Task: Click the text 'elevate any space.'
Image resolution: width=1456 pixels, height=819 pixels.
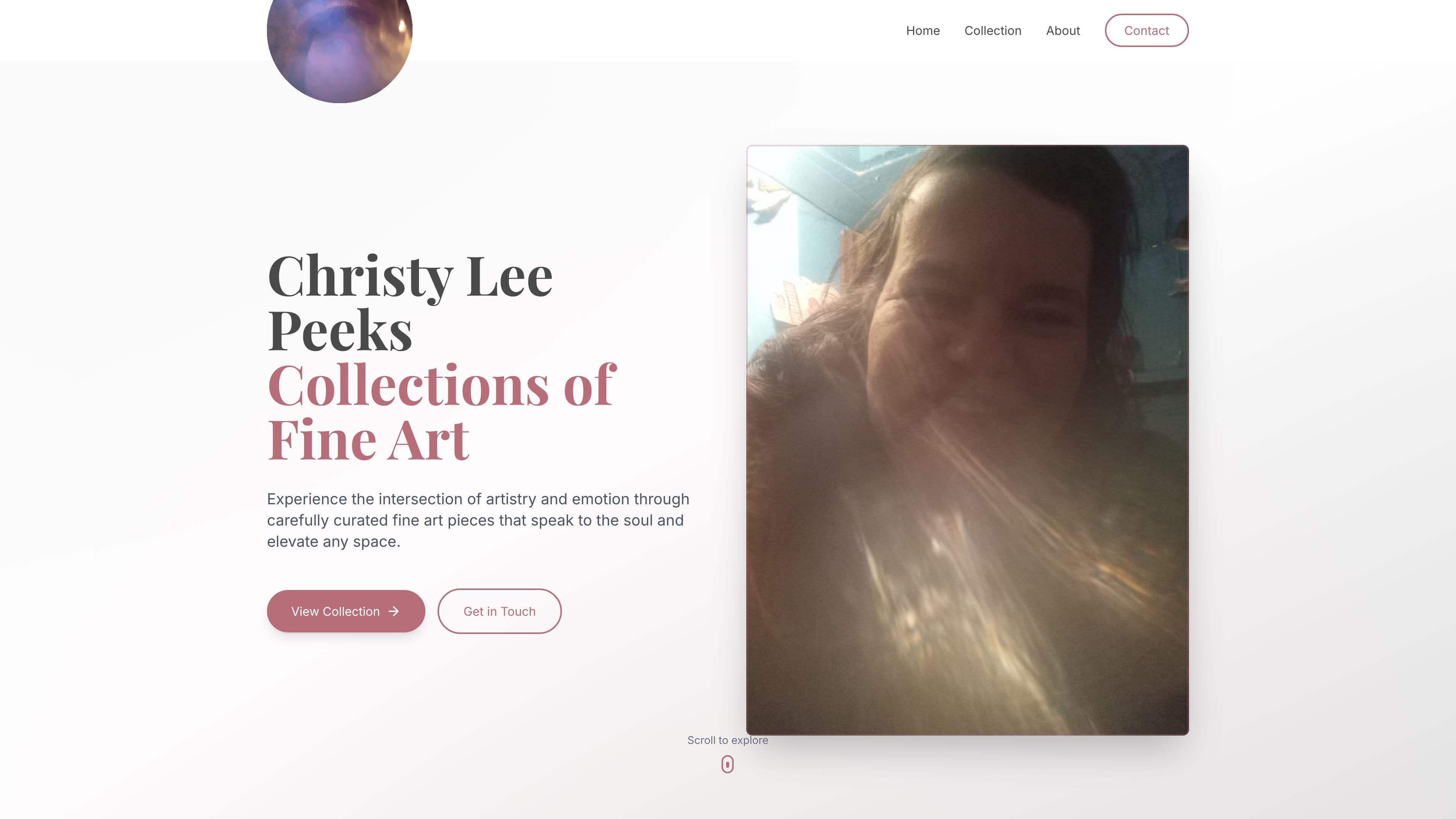Action: pyautogui.click(x=334, y=541)
